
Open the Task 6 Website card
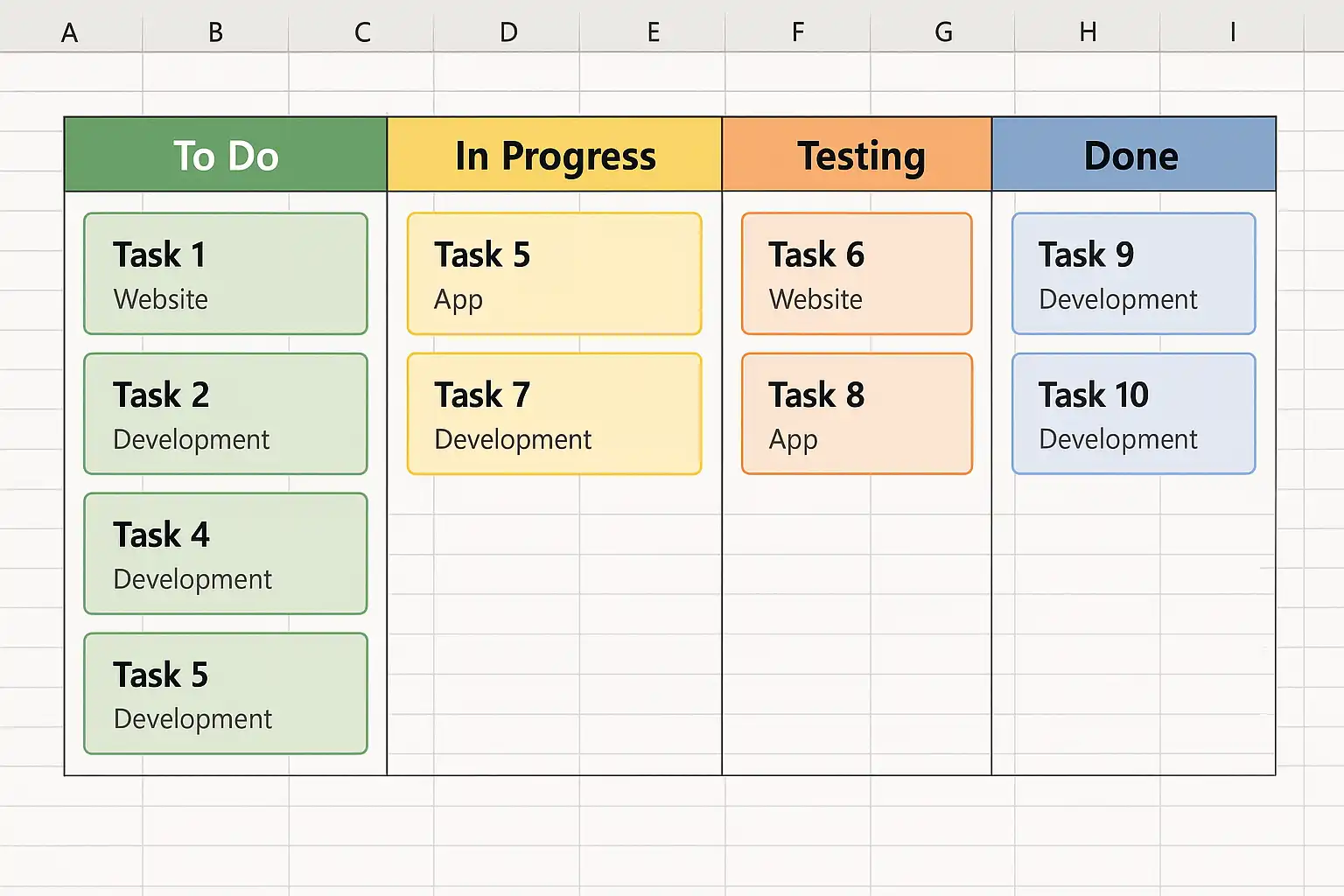pos(857,274)
